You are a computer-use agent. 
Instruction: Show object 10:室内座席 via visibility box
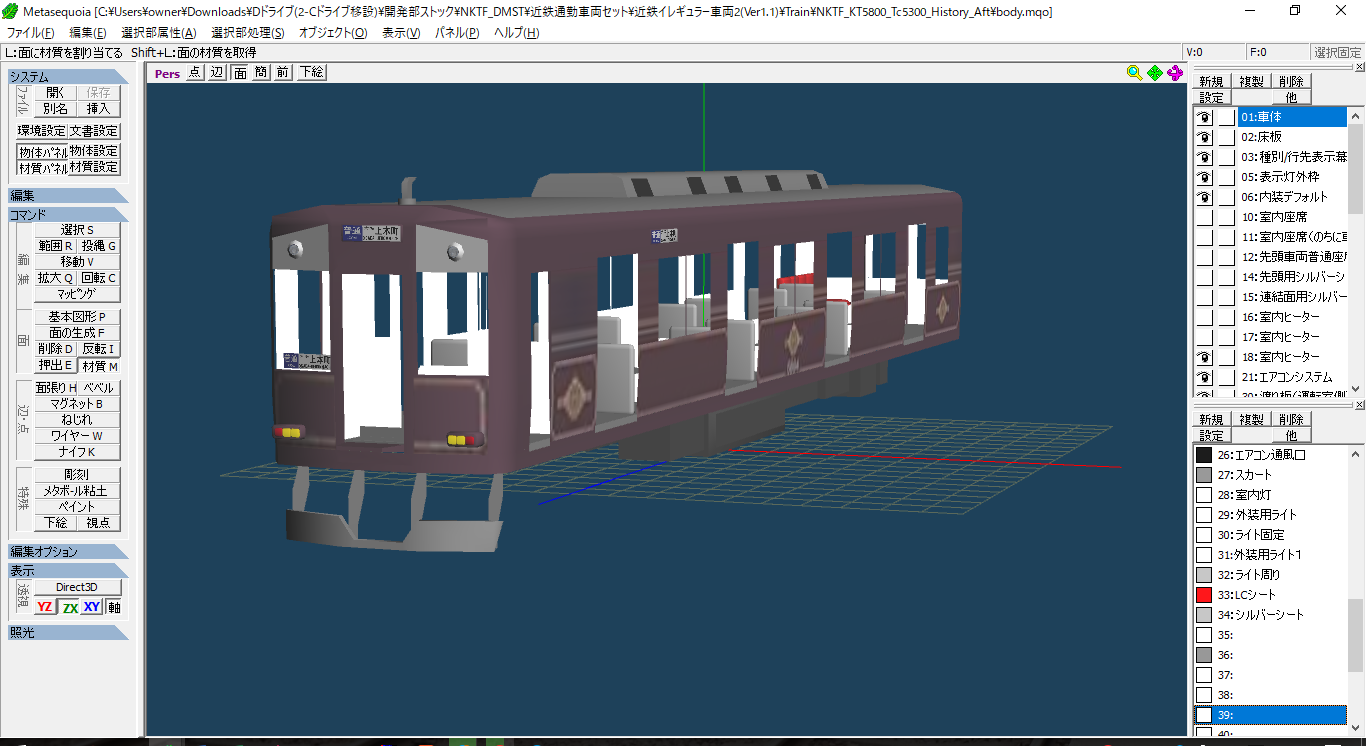point(1204,217)
